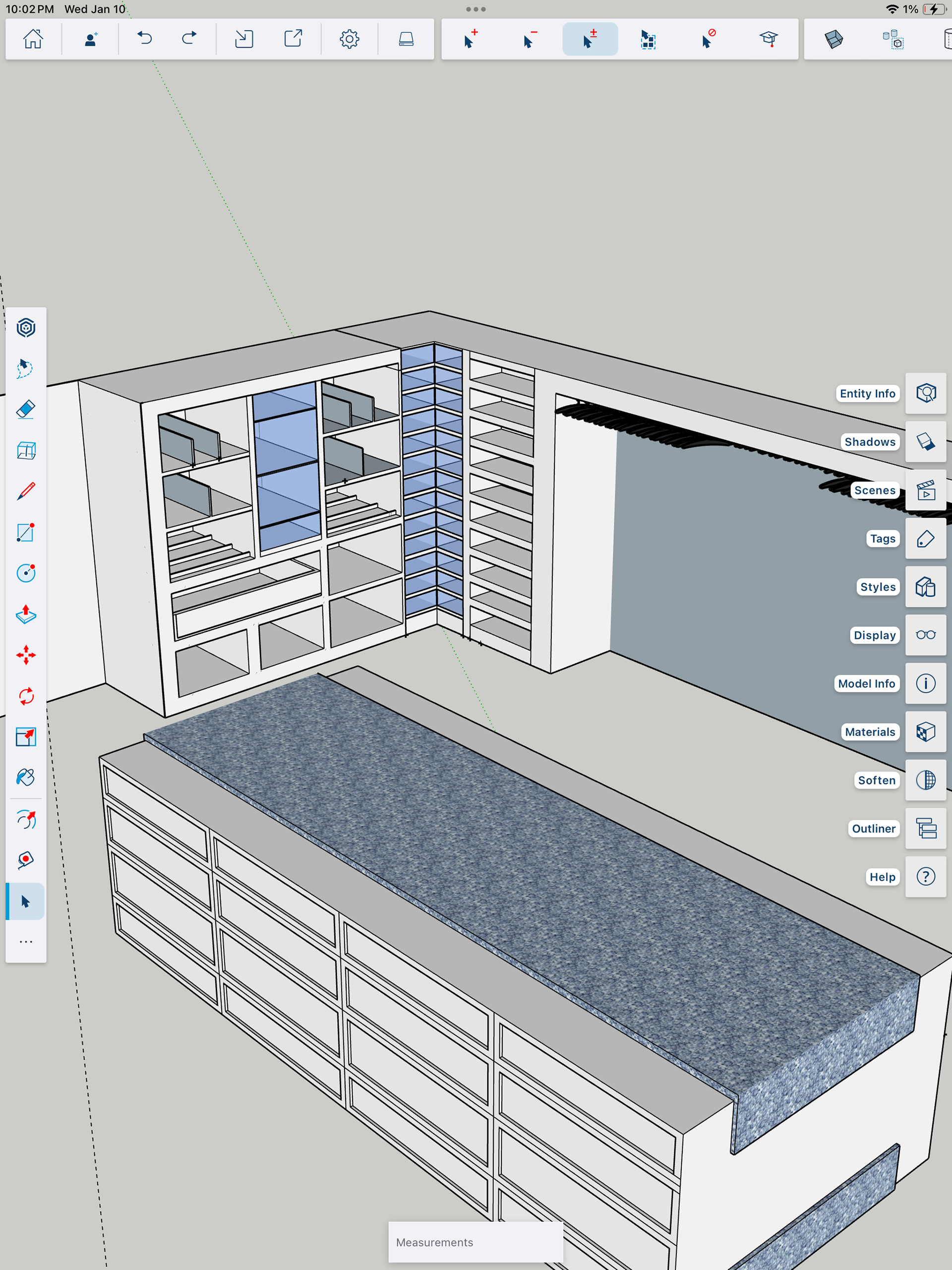The height and width of the screenshot is (1270, 952).
Task: Select the Pencil line tool
Action: point(26,491)
